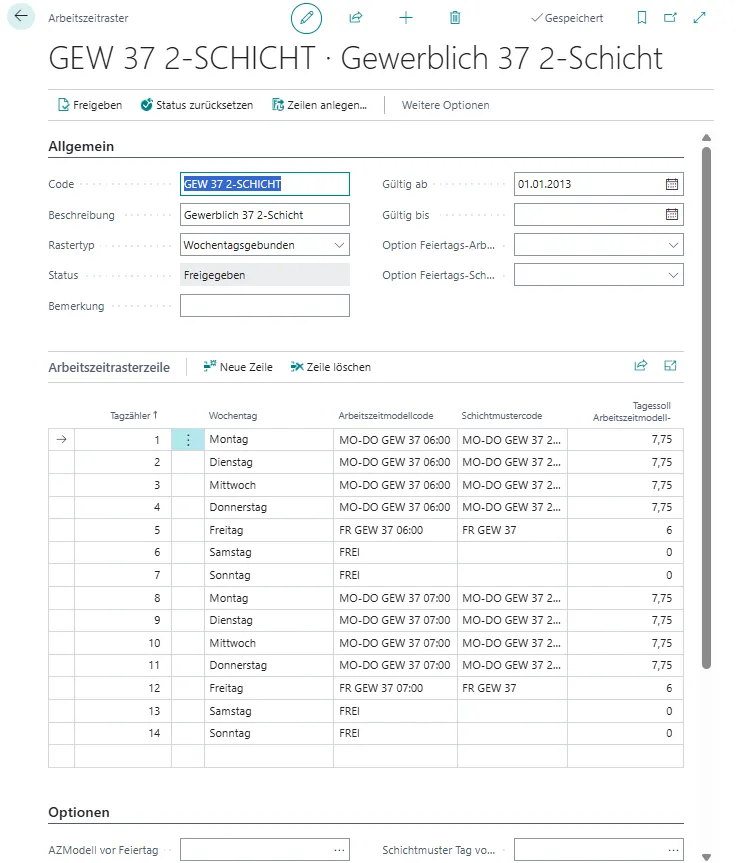755x863 pixels.
Task: Click Freigeben action
Action: tap(90, 105)
